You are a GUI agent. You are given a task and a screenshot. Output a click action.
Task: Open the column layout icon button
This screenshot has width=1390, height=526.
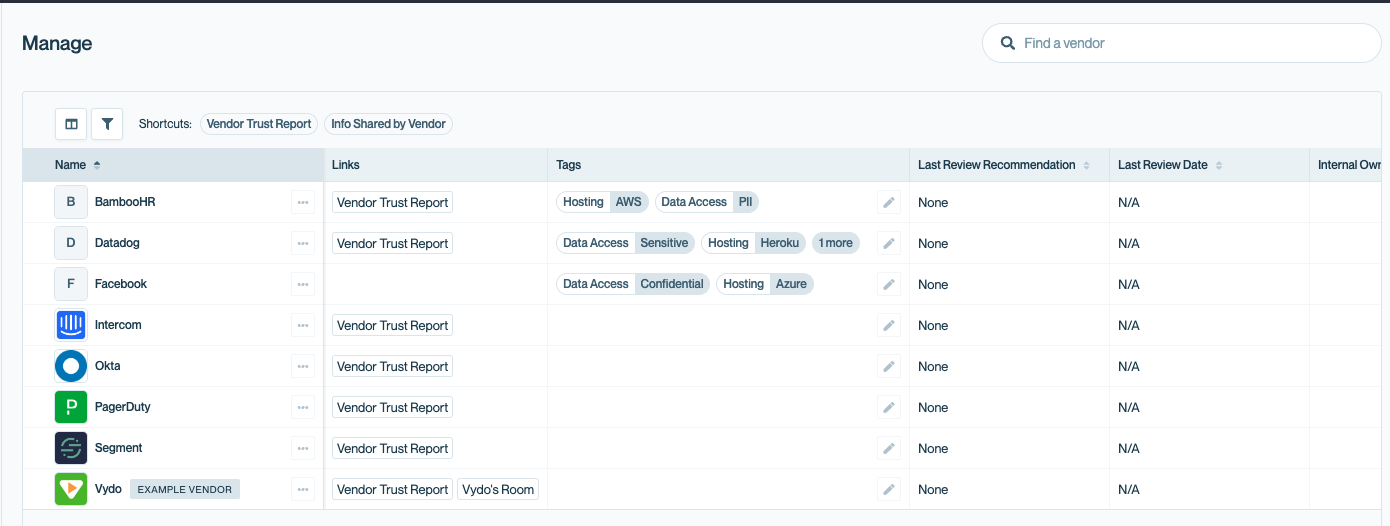click(x=71, y=124)
